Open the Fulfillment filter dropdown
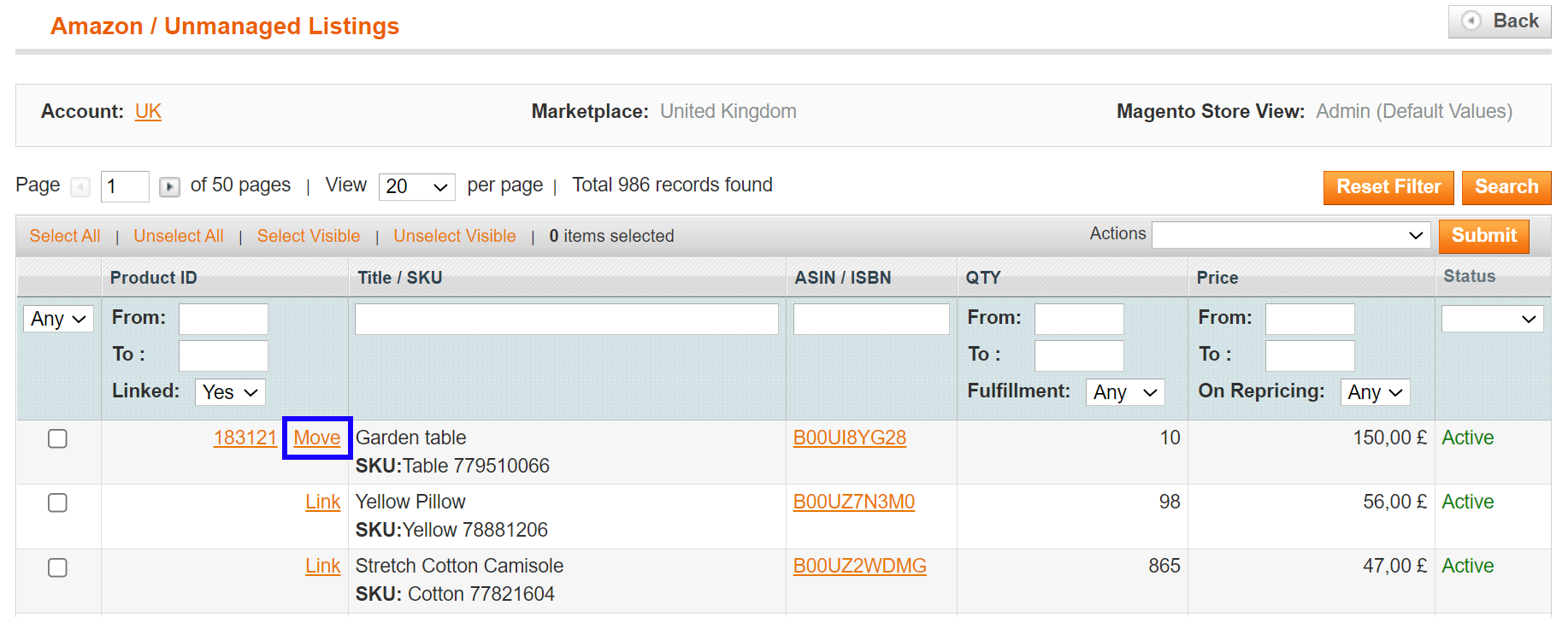This screenshot has width=1568, height=617. pos(1126,392)
